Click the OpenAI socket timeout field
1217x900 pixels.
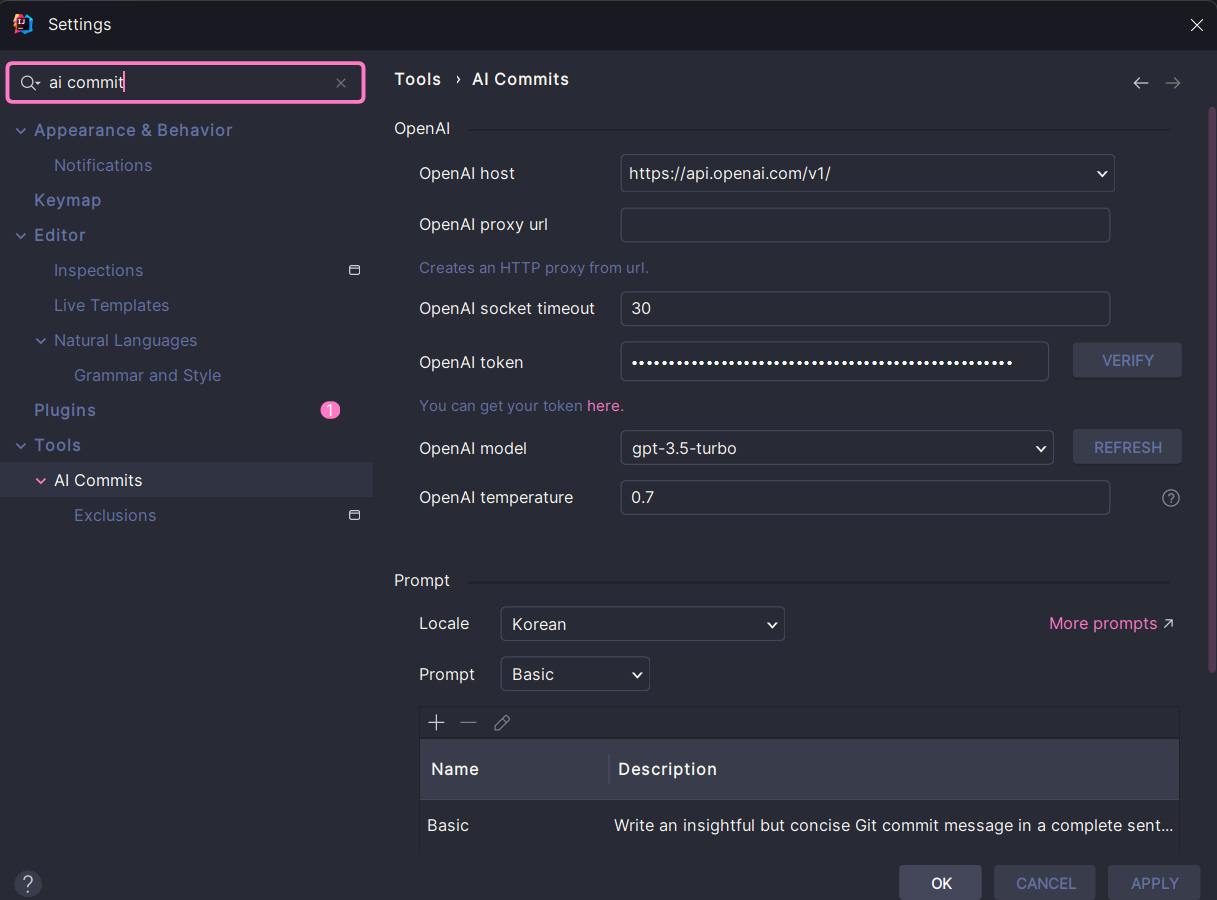click(x=865, y=308)
